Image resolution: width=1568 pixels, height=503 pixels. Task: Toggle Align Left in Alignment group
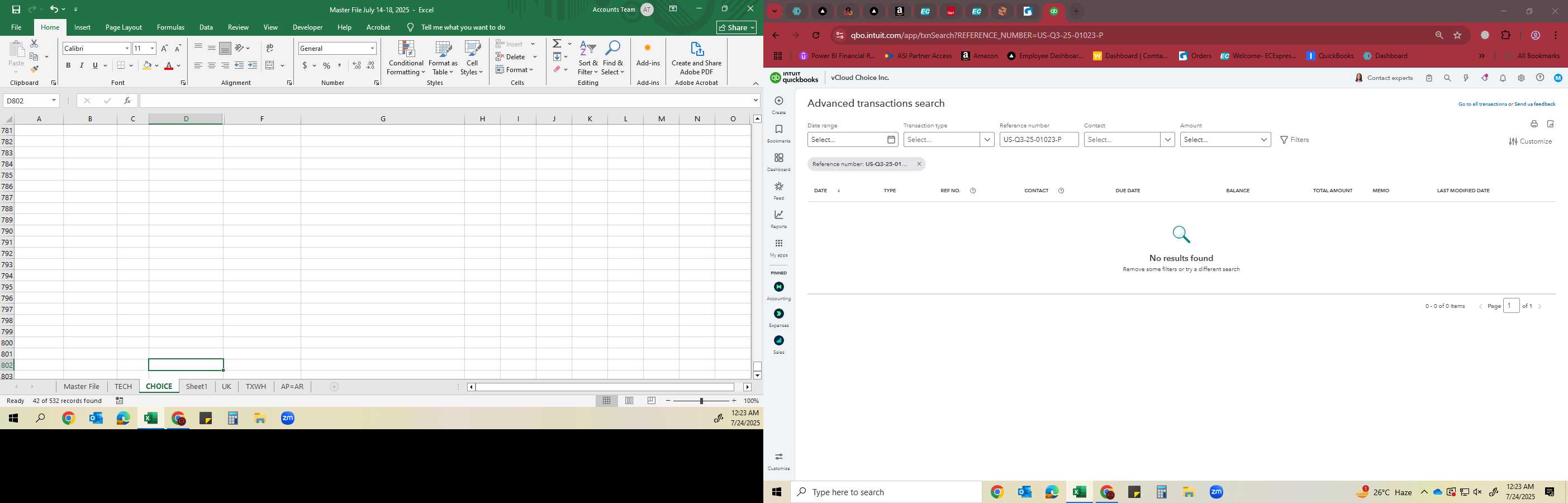pos(198,66)
